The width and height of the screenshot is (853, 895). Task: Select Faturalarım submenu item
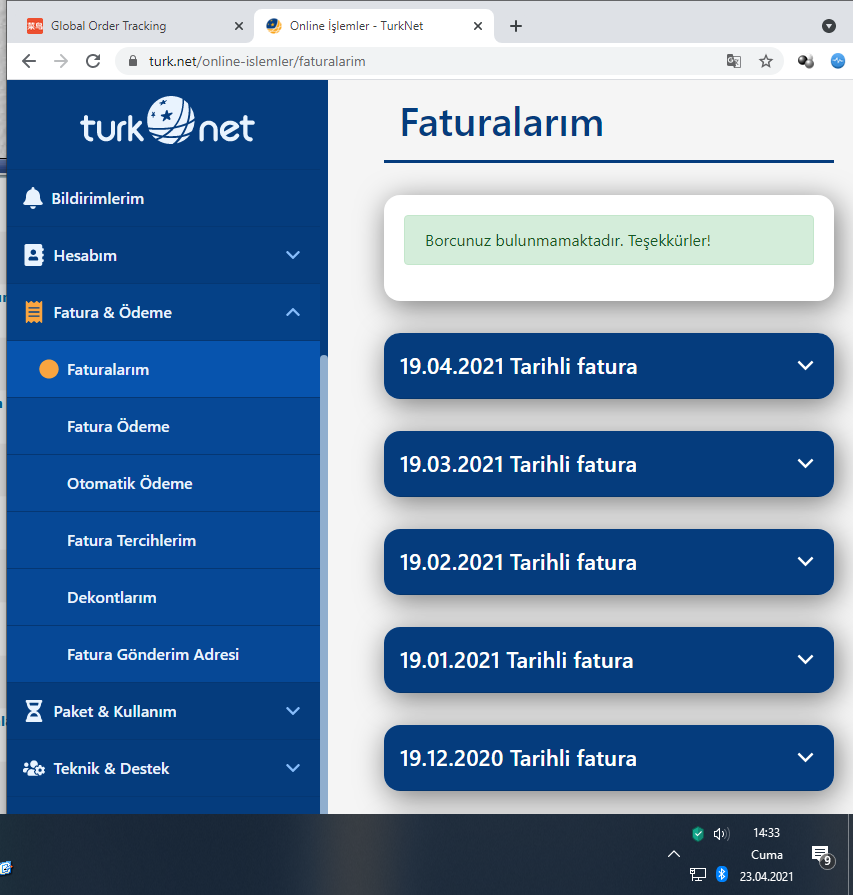pos(163,369)
